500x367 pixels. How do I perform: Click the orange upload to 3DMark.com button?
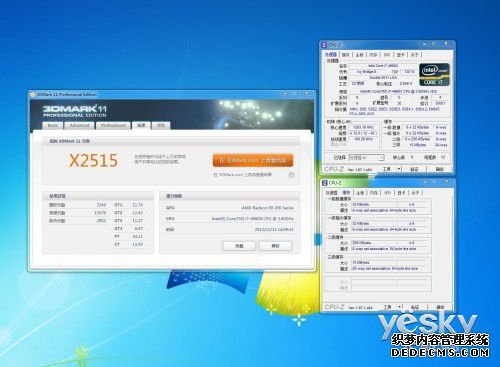pos(253,160)
